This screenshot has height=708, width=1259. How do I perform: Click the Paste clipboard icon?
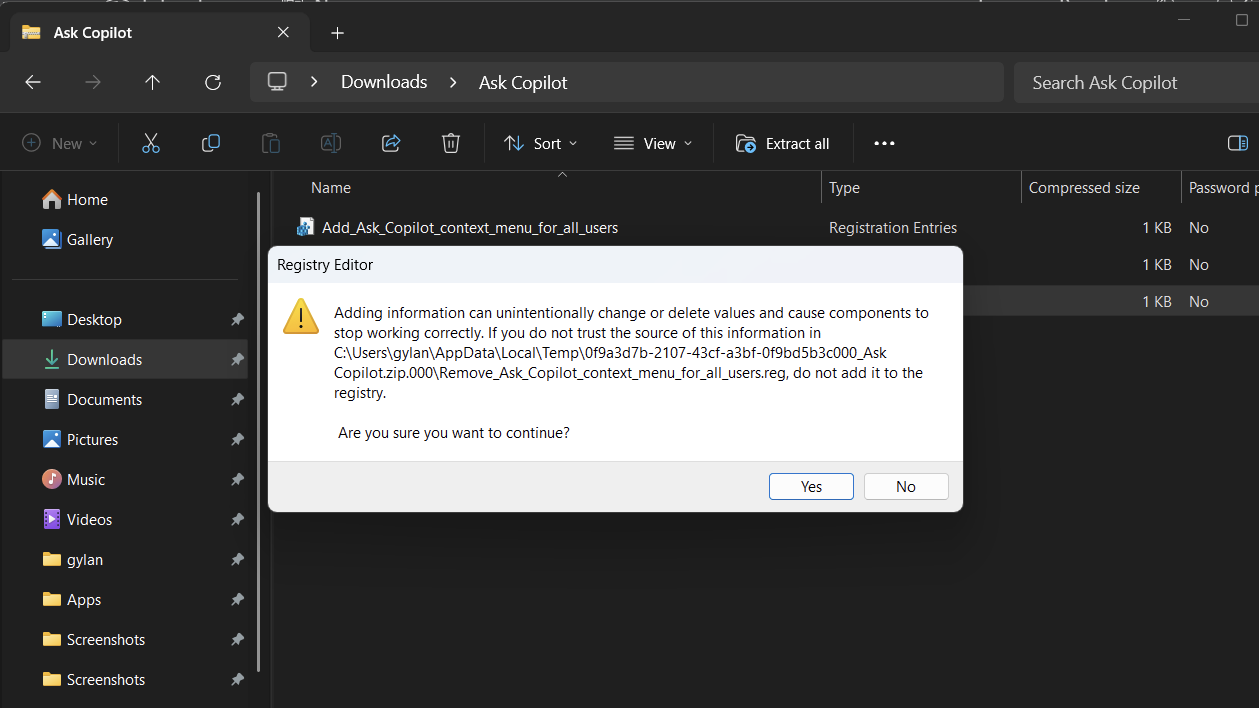(271, 143)
